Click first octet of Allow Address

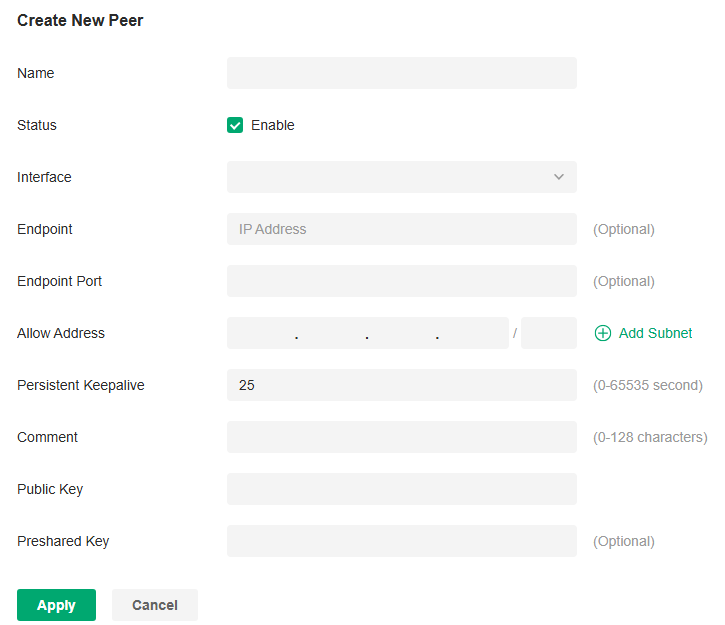point(262,333)
